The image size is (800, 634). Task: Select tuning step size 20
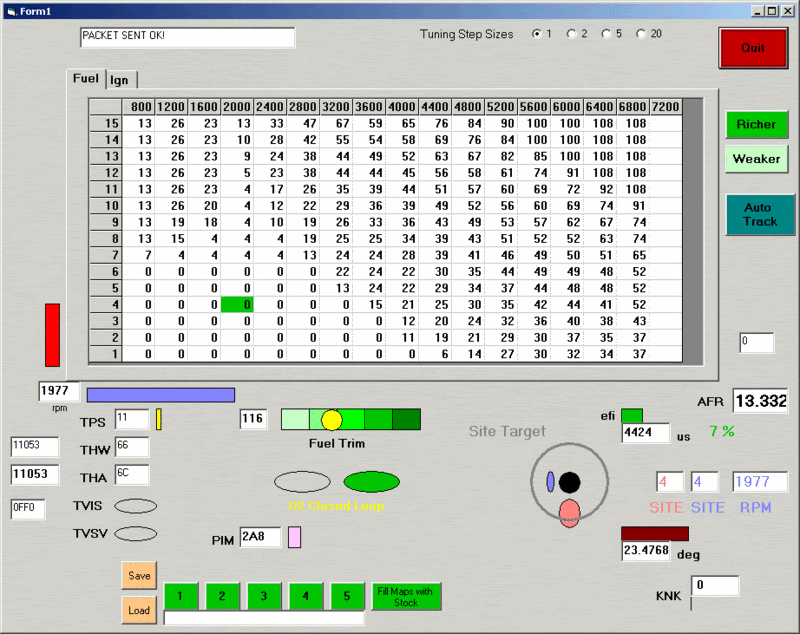click(x=641, y=34)
